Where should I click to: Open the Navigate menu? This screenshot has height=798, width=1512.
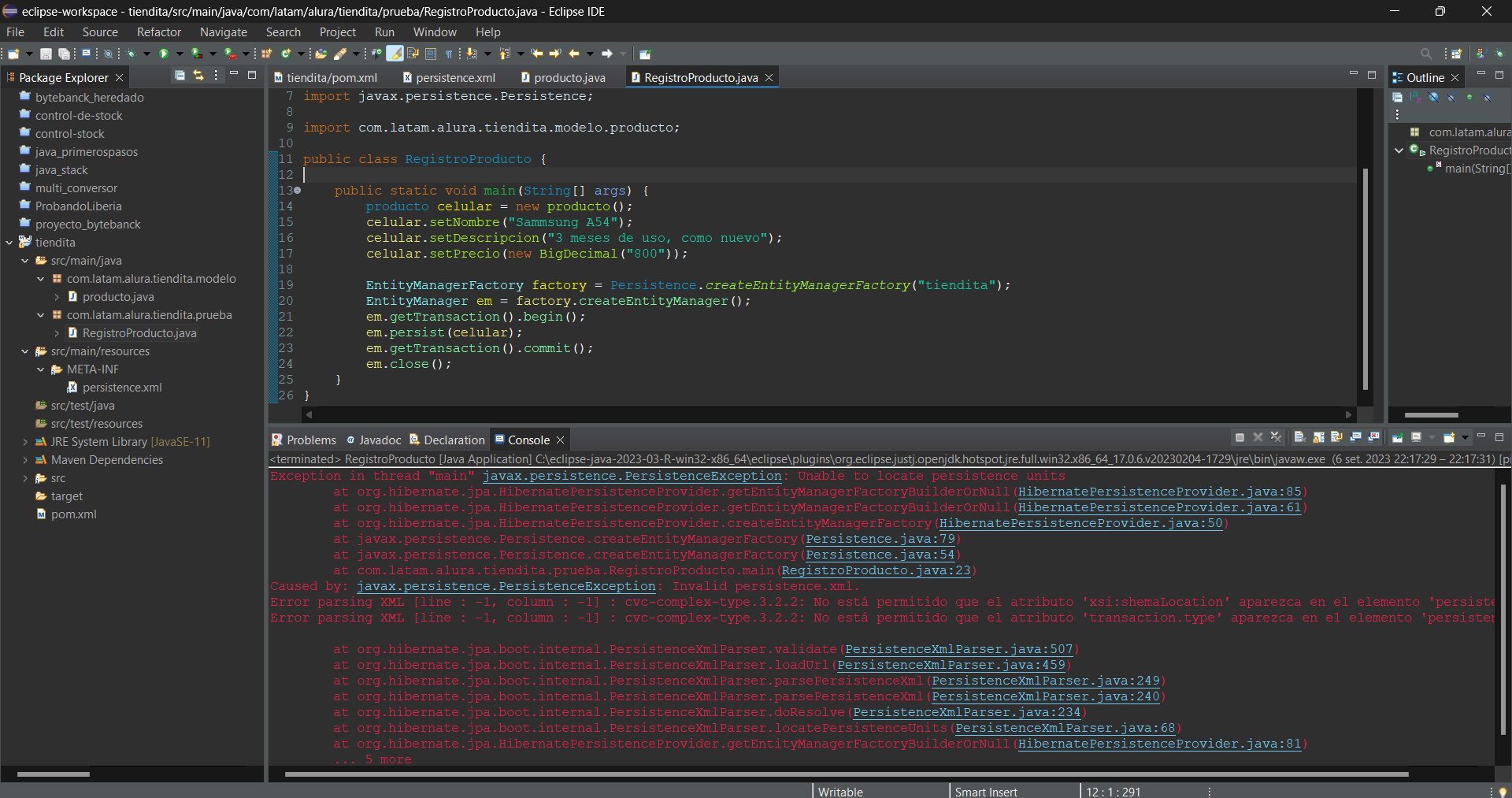[224, 32]
